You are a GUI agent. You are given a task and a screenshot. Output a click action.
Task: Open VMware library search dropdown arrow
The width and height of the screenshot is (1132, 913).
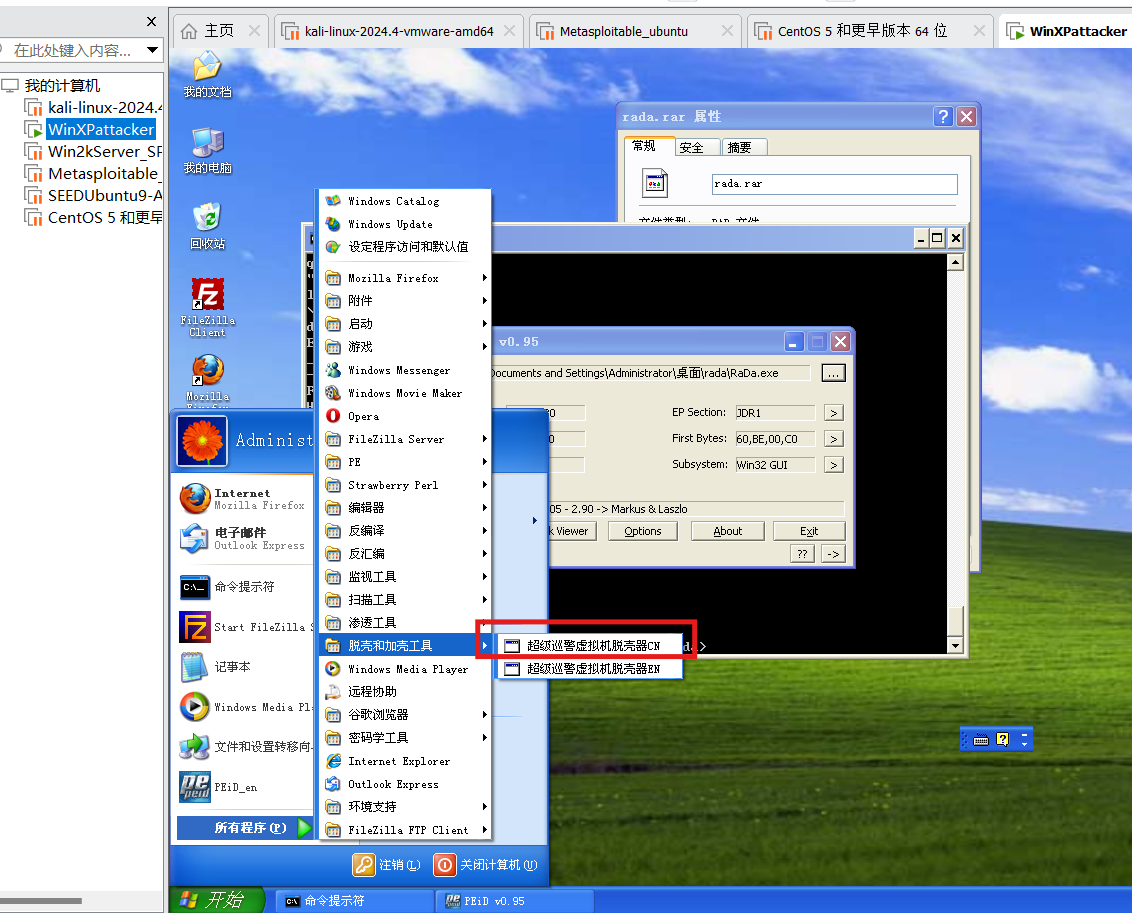tap(152, 50)
